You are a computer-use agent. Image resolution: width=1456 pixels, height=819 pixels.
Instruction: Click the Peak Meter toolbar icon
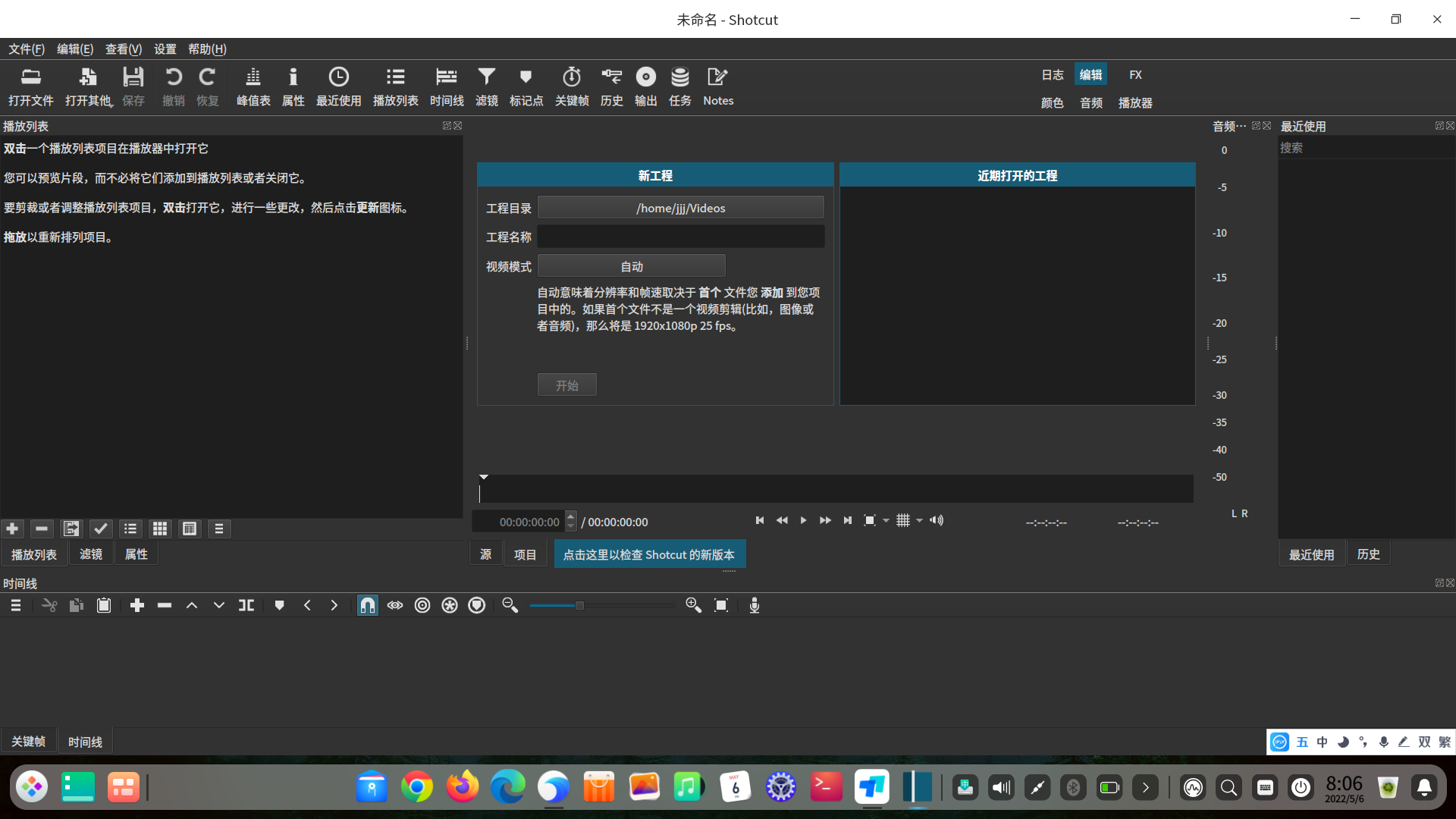pos(253,86)
